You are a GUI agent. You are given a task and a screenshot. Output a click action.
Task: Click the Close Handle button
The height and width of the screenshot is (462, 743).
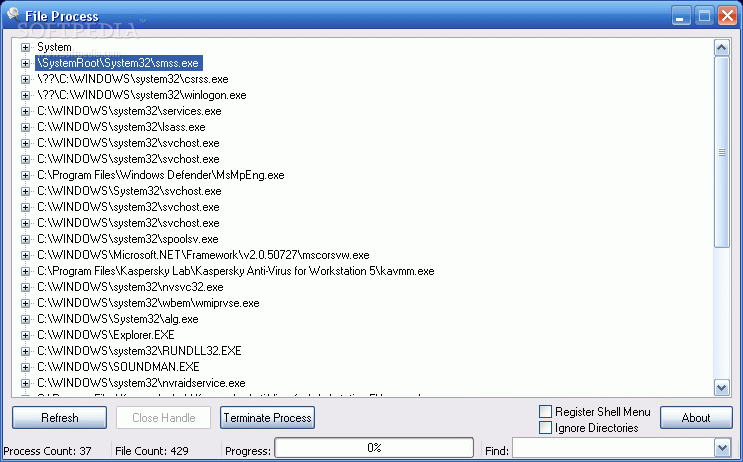[x=163, y=417]
